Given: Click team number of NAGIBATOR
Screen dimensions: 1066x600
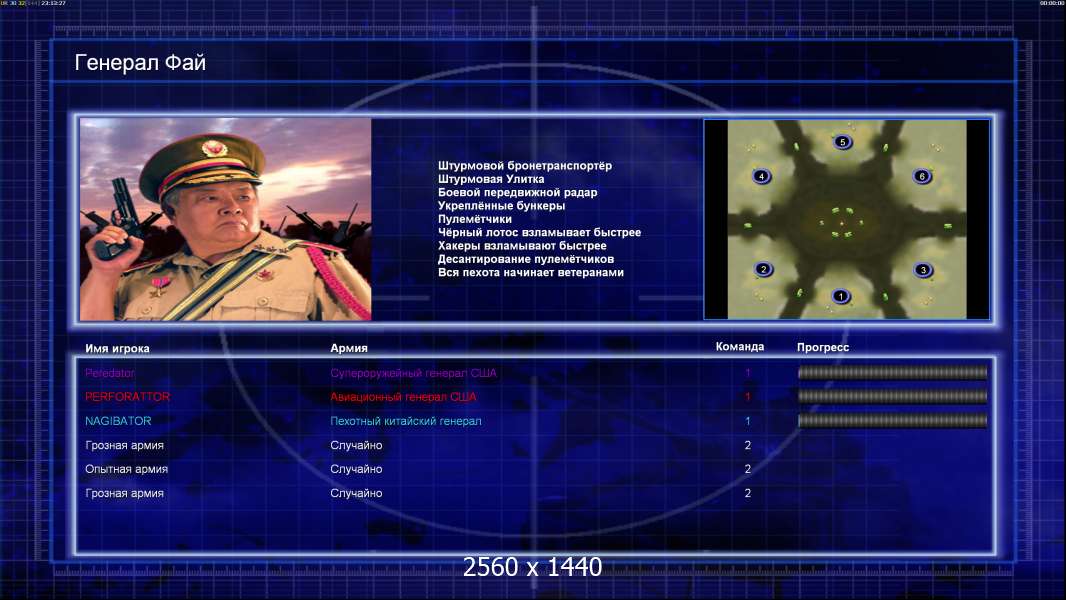Looking at the screenshot, I should [748, 421].
